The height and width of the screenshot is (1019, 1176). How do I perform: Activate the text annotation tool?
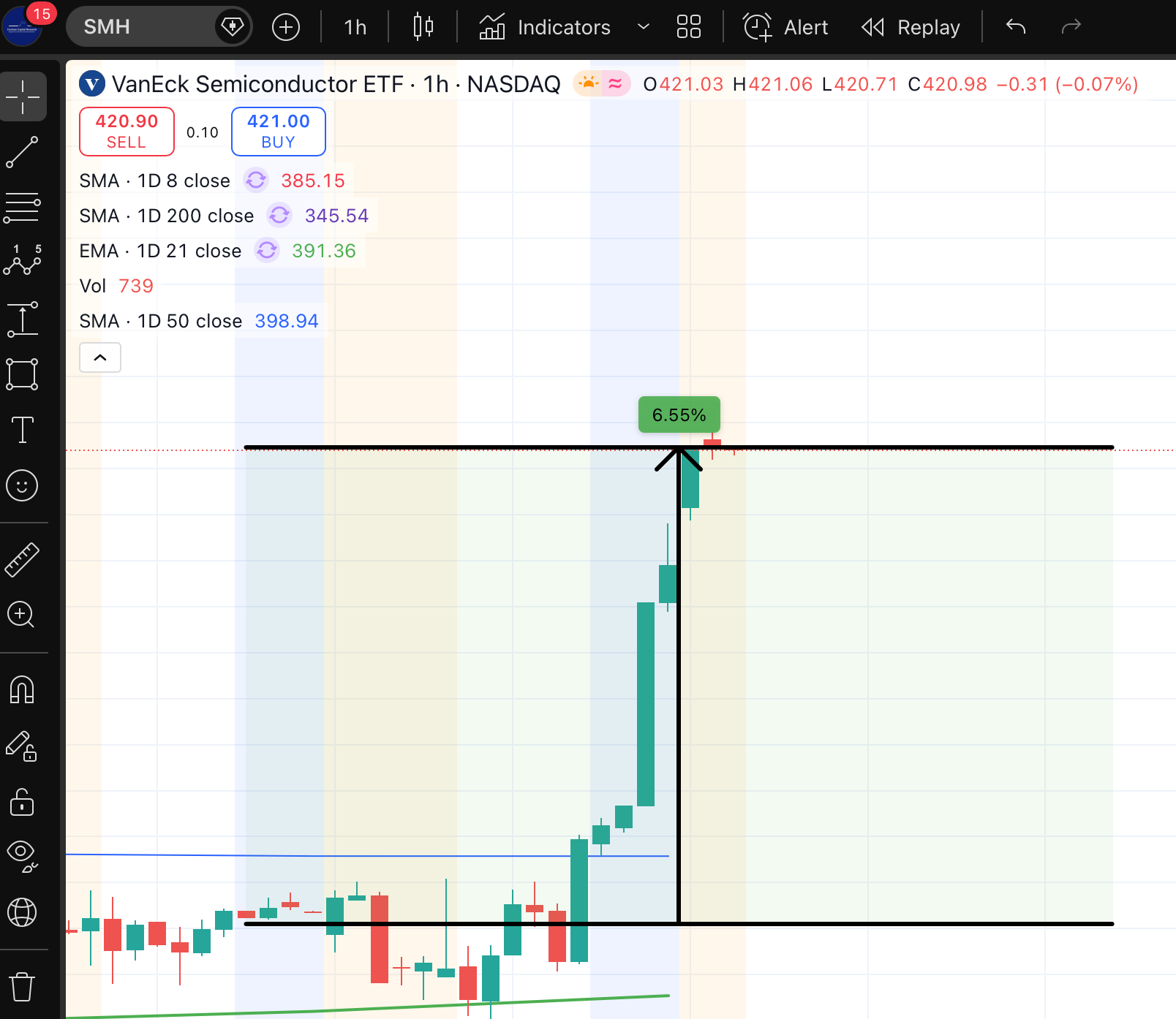pyautogui.click(x=23, y=430)
